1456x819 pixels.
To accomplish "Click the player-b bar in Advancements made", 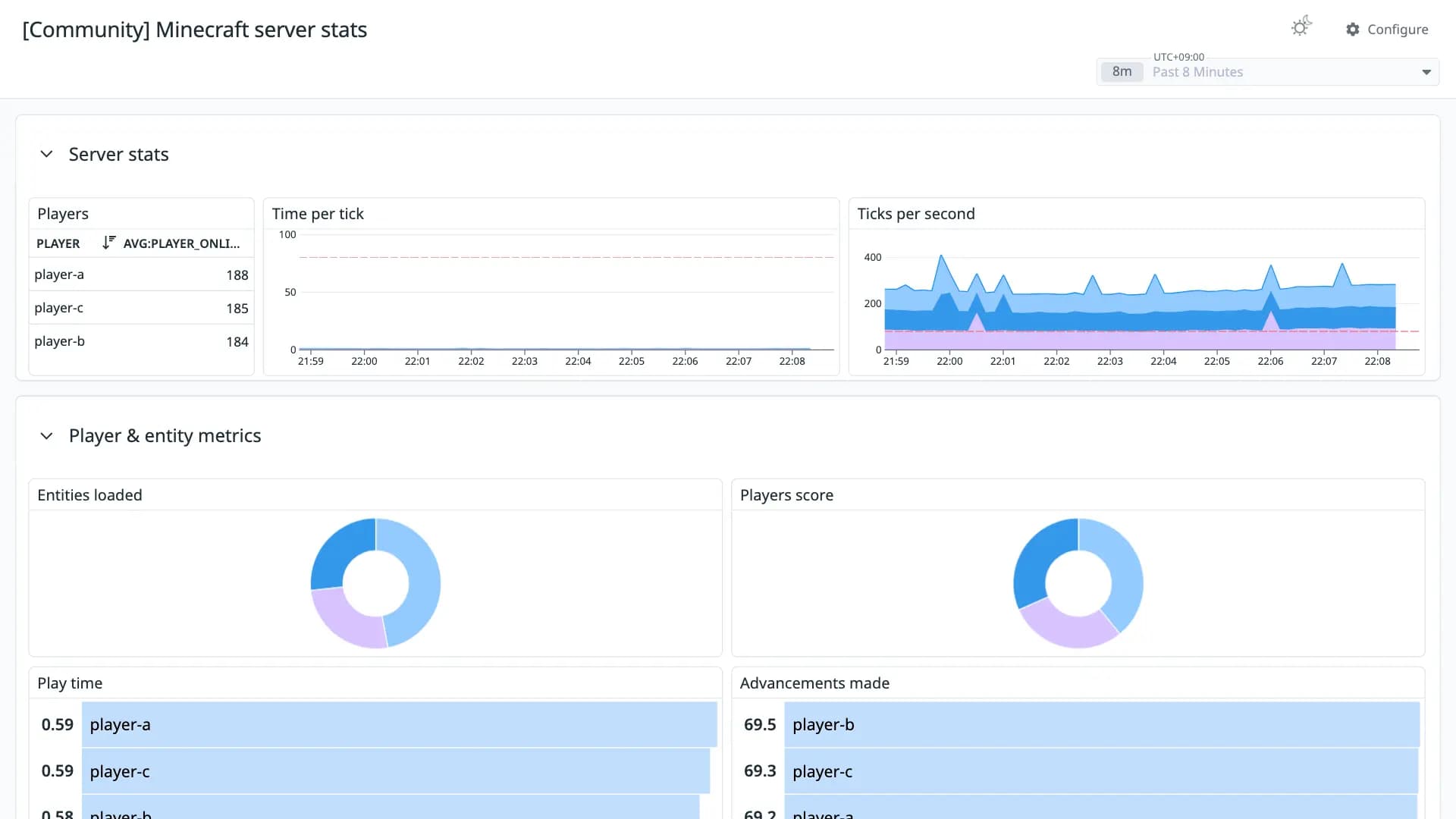I will [1102, 724].
